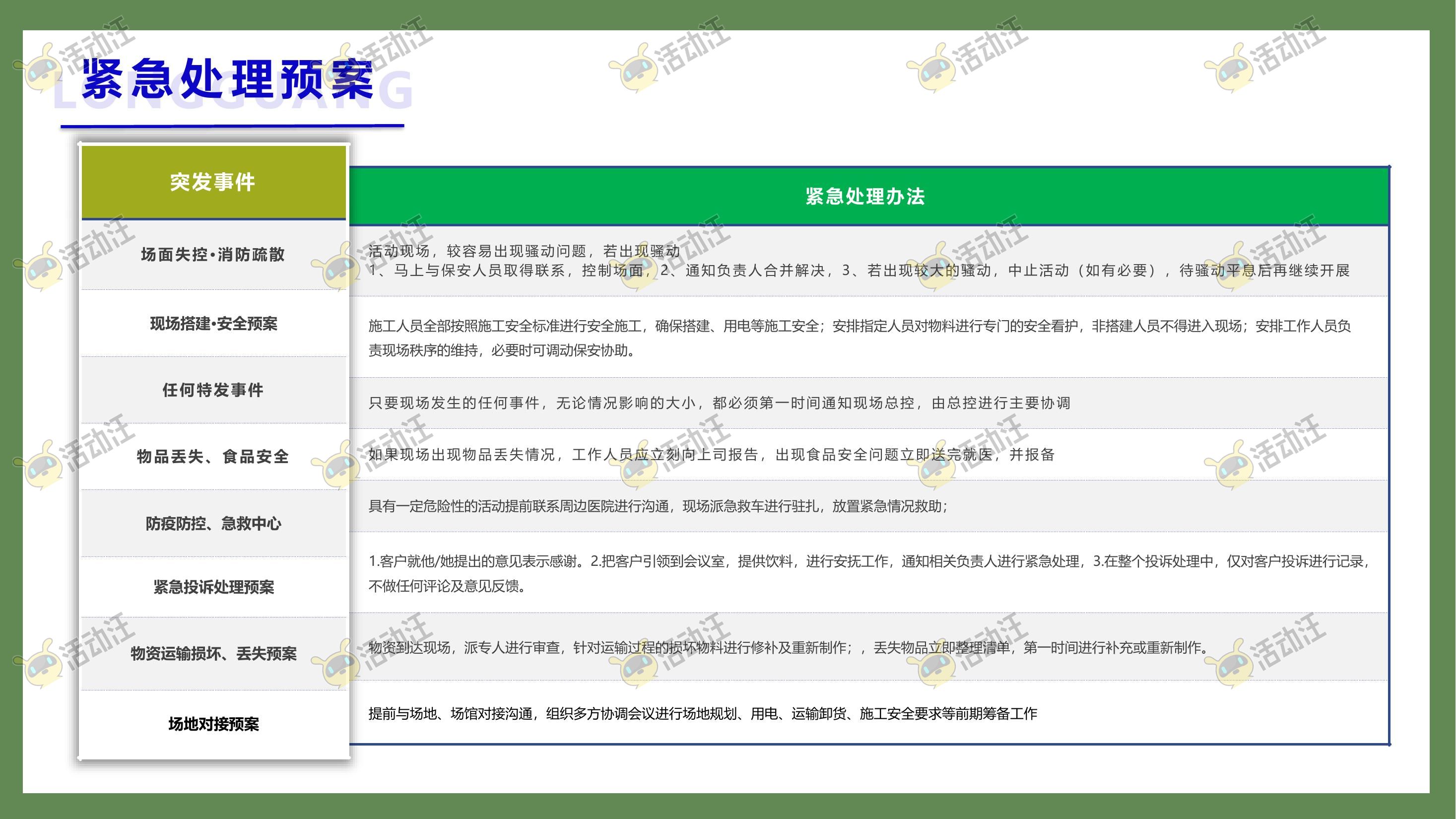Click the line starting 1、马上与保安人员取得联系
The height and width of the screenshot is (819, 1456).
(x=859, y=271)
